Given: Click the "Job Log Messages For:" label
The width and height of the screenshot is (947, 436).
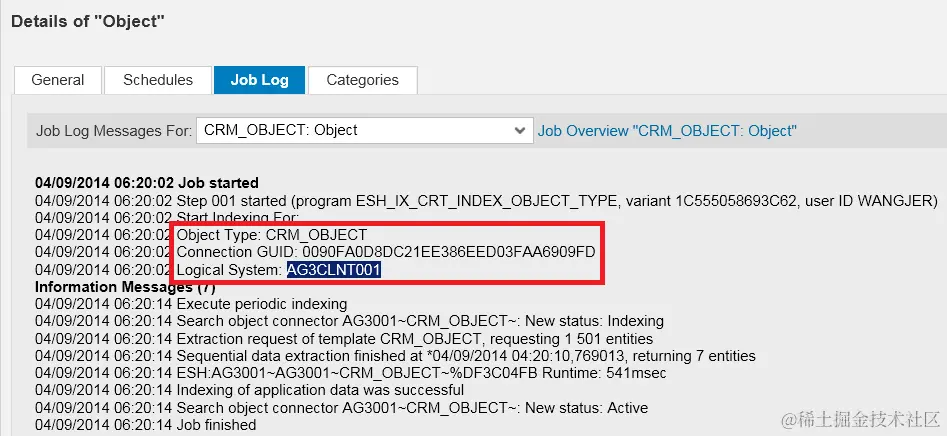Looking at the screenshot, I should tap(114, 131).
